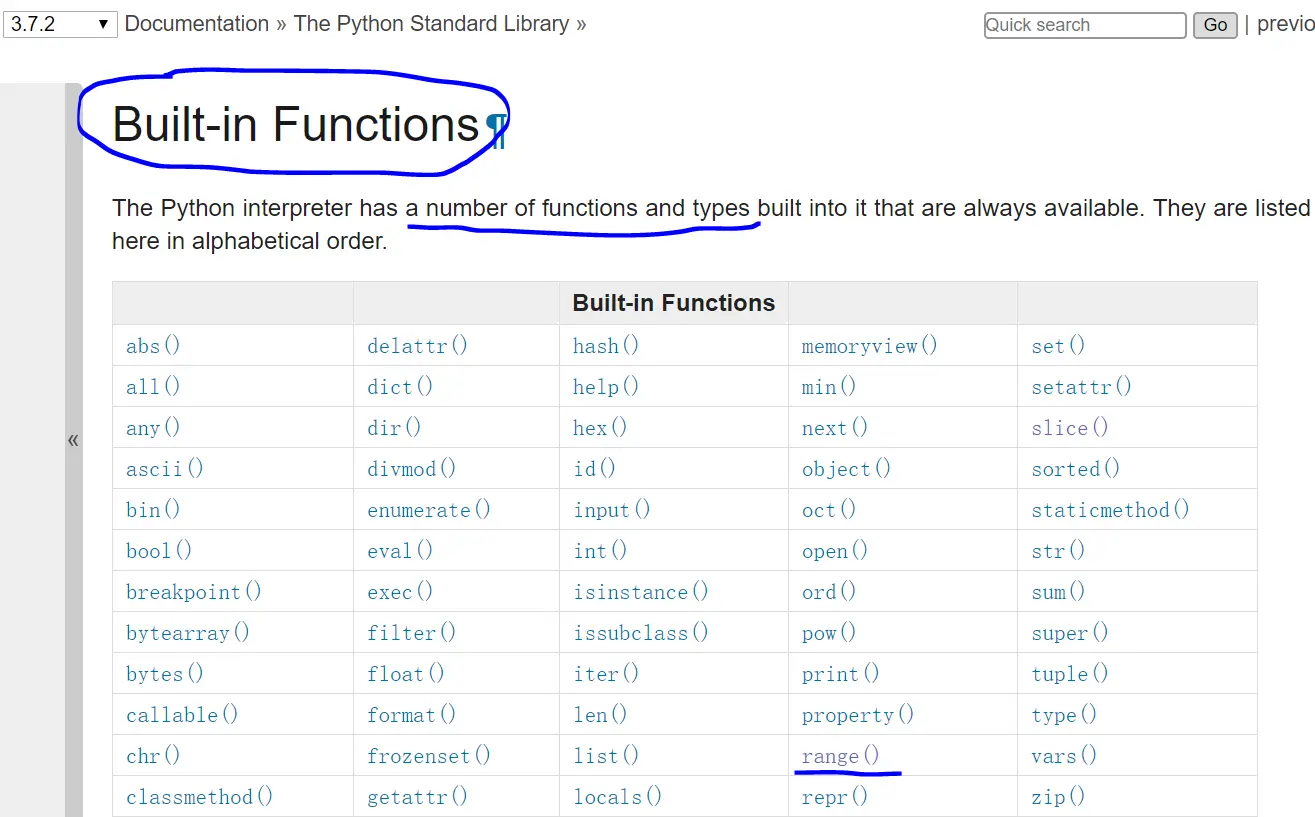Open the 3.7.2 version dropdown
Viewport: 1315px width, 817px height.
tap(60, 24)
